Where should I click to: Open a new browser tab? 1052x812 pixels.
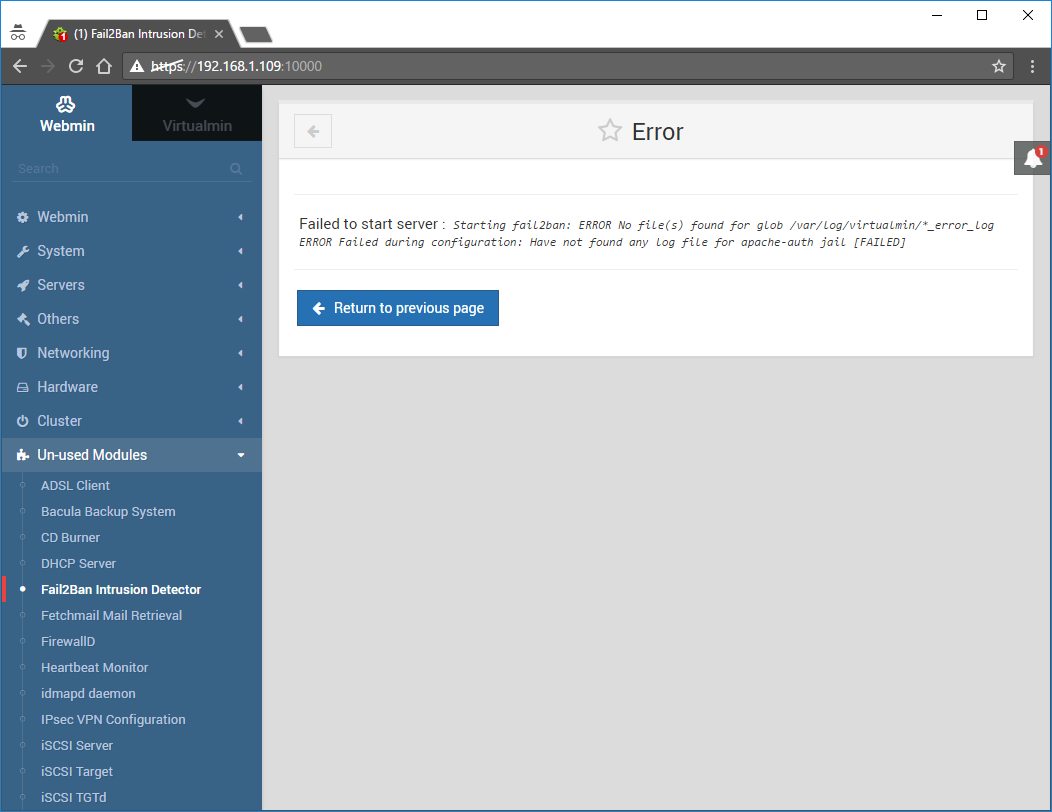click(x=256, y=34)
